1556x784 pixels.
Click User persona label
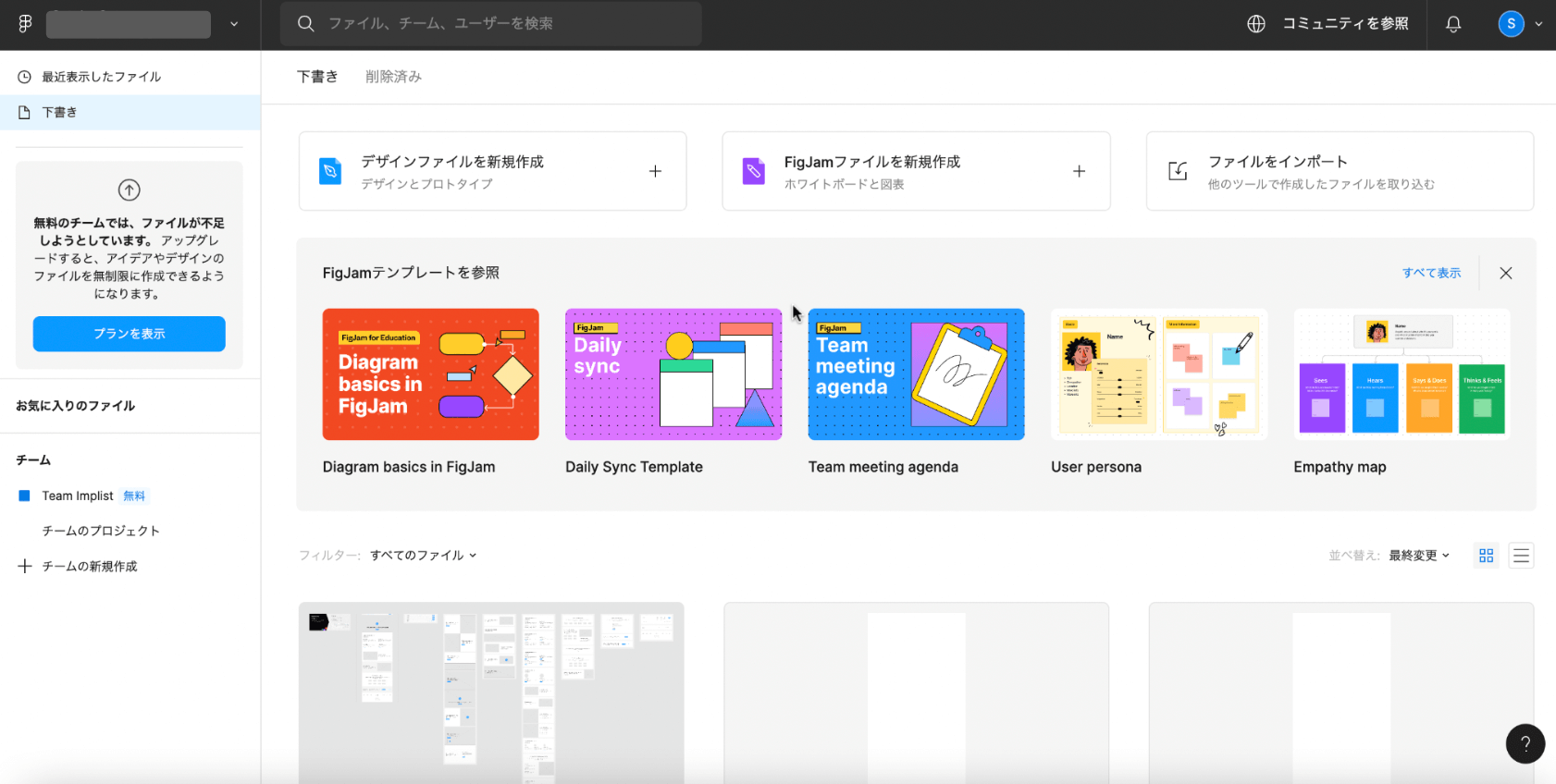(1096, 467)
